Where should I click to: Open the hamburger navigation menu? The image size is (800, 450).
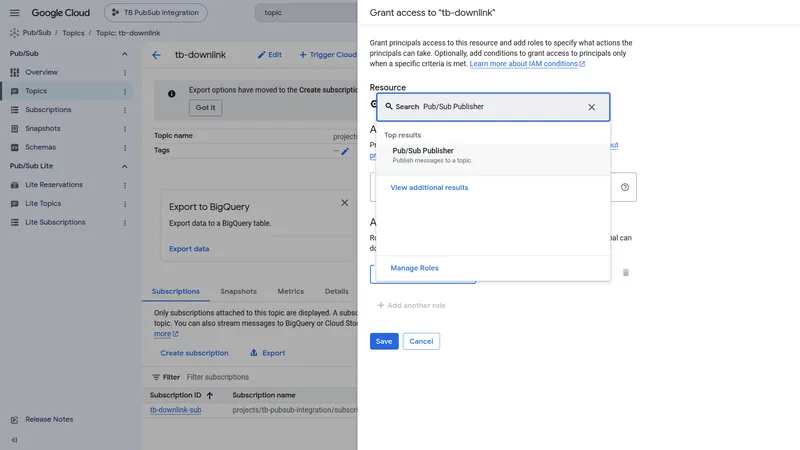[14, 13]
